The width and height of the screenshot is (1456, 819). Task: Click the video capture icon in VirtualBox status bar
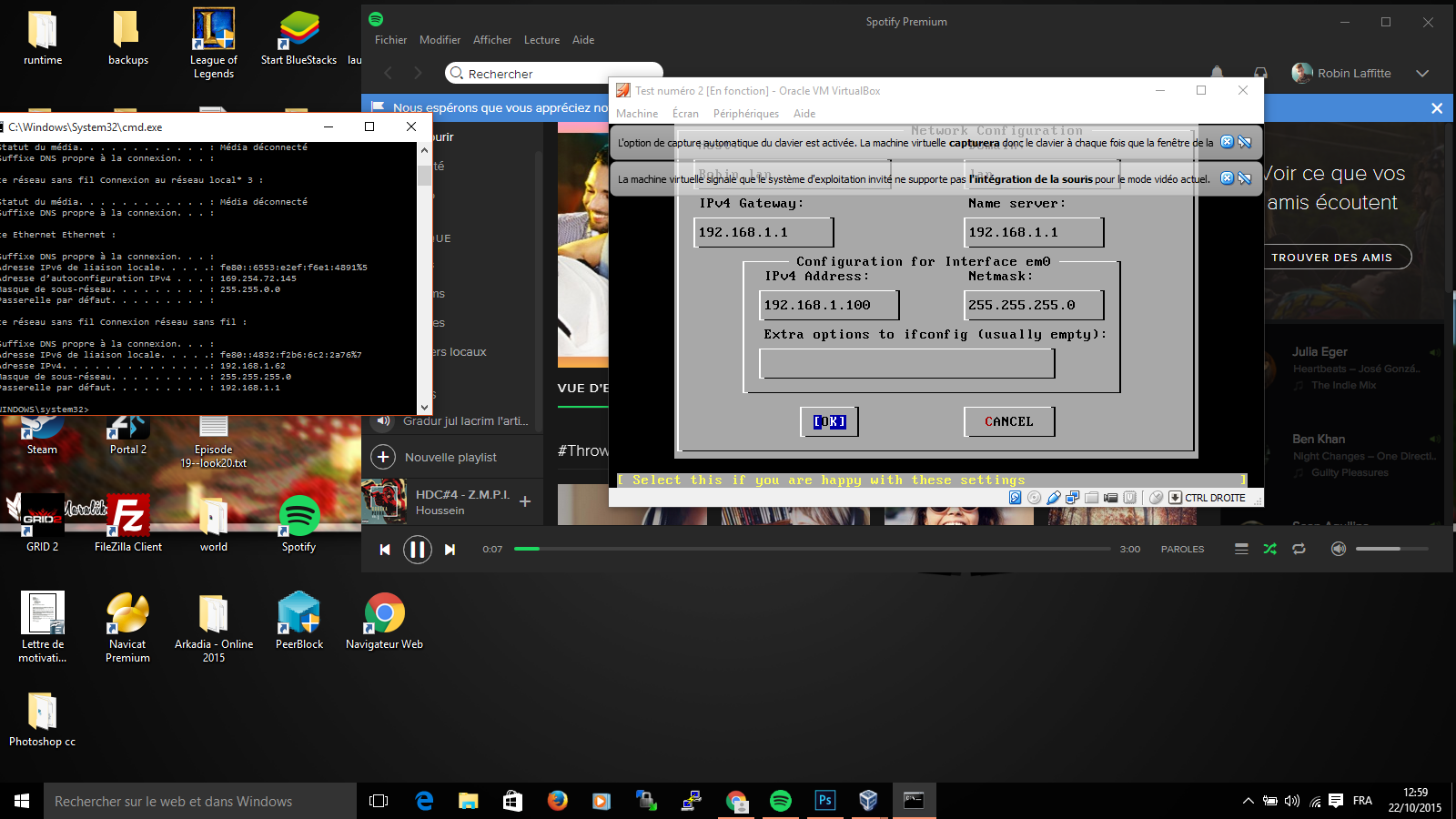click(x=1111, y=498)
